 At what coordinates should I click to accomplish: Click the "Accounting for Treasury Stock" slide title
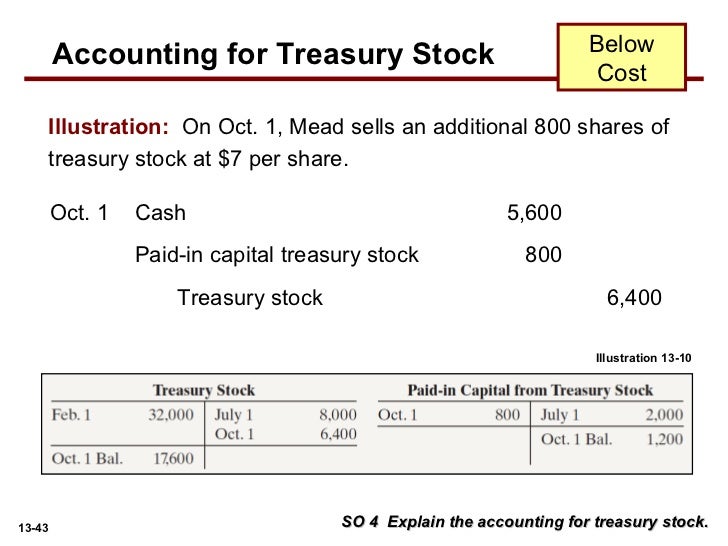(273, 56)
